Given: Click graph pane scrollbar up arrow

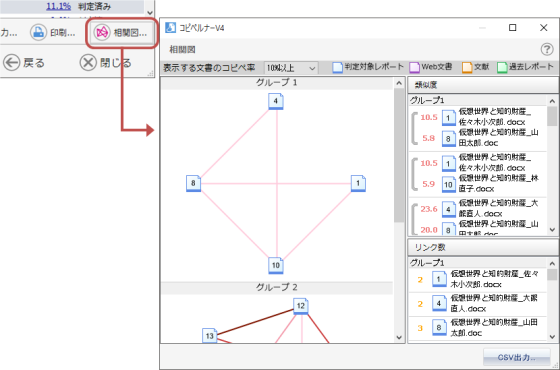Looking at the screenshot, I should [x=399, y=83].
